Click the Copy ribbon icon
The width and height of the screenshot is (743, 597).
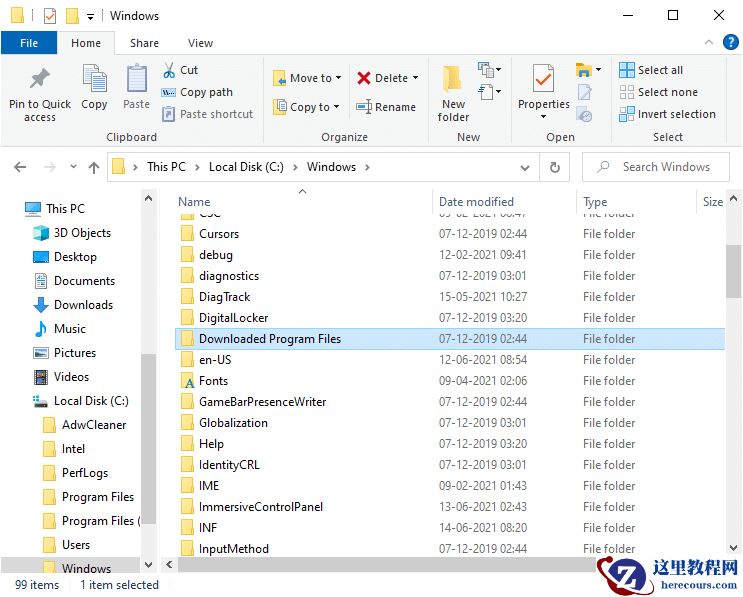[x=94, y=79]
